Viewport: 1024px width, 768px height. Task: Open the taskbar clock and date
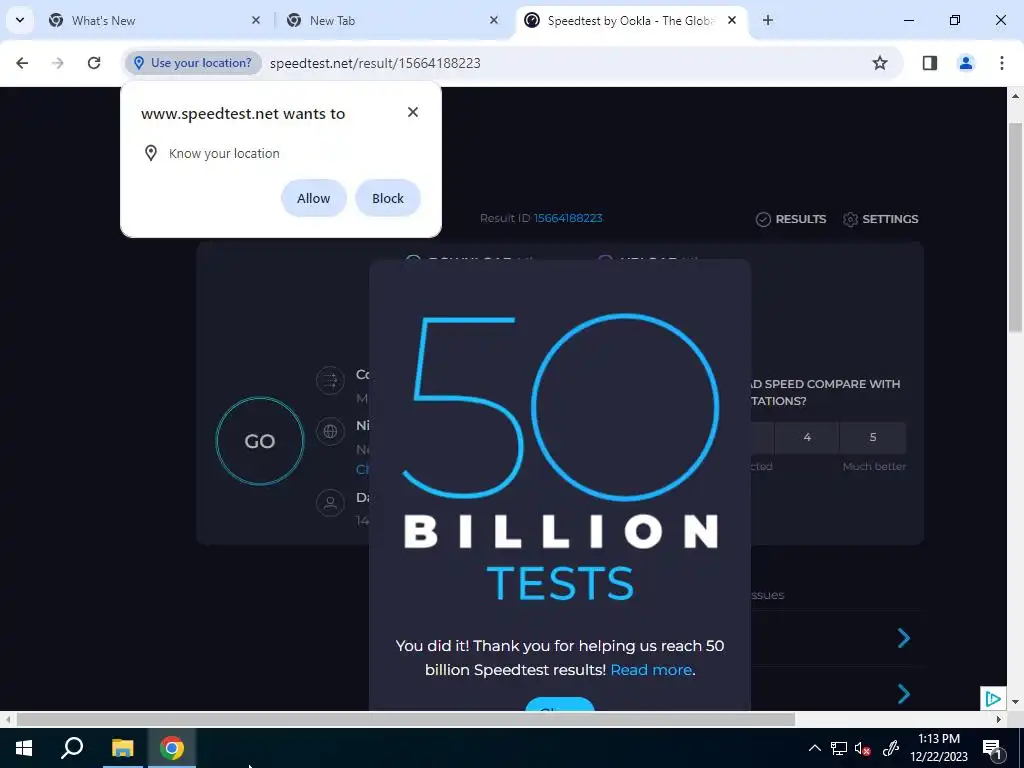(x=939, y=748)
